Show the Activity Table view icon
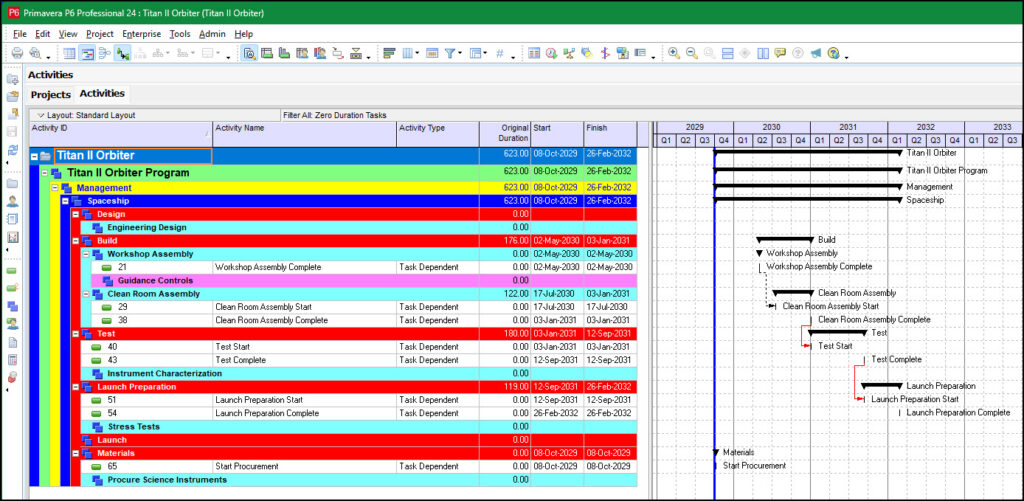1024x501 pixels. (69, 54)
